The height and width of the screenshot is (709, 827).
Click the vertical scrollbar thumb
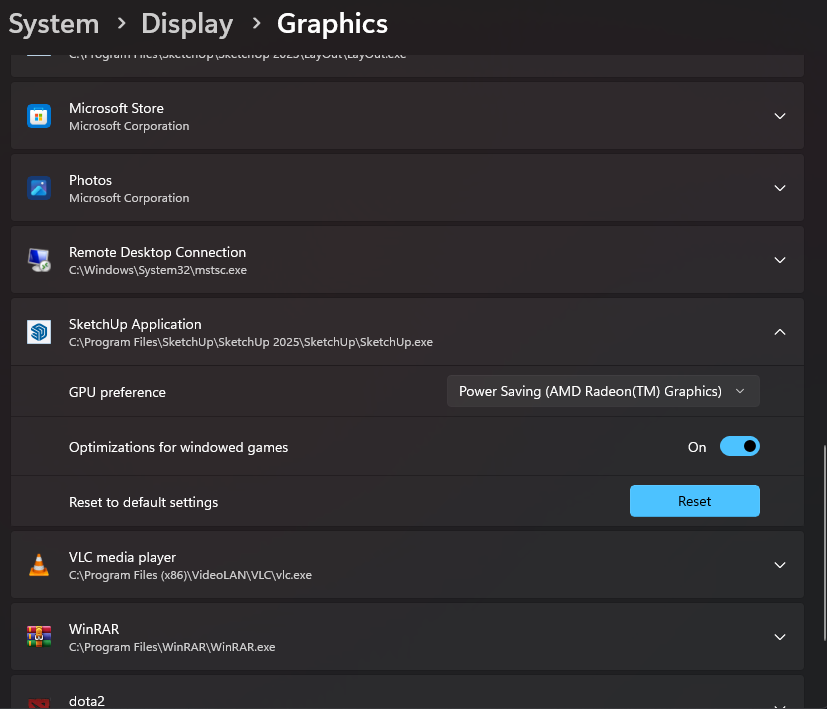[x=824, y=543]
